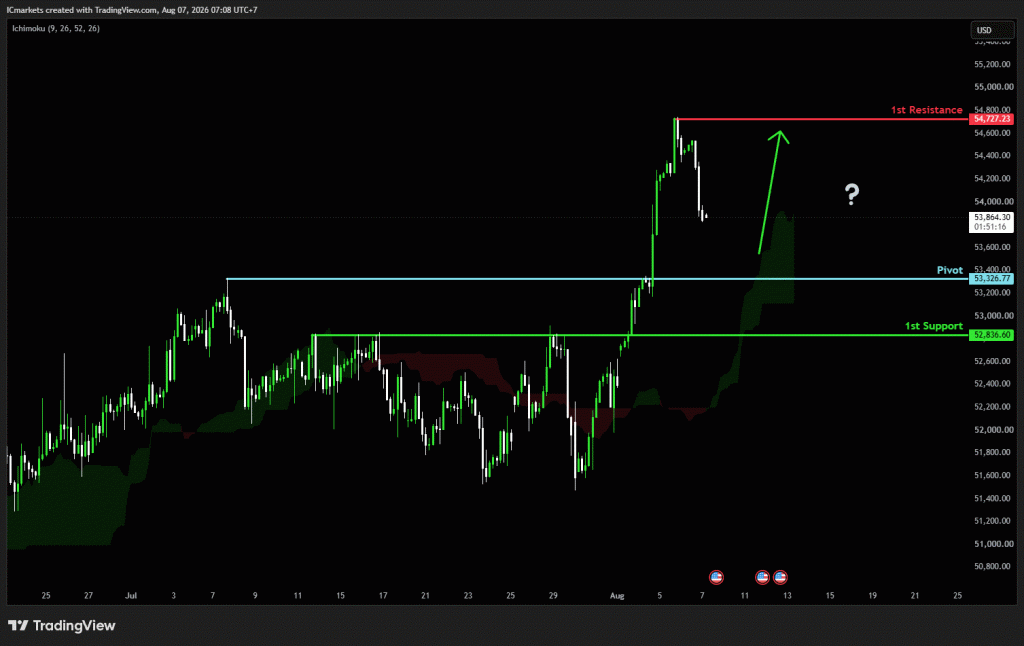Open the rightmost US flag economic event marker

[x=780, y=577]
